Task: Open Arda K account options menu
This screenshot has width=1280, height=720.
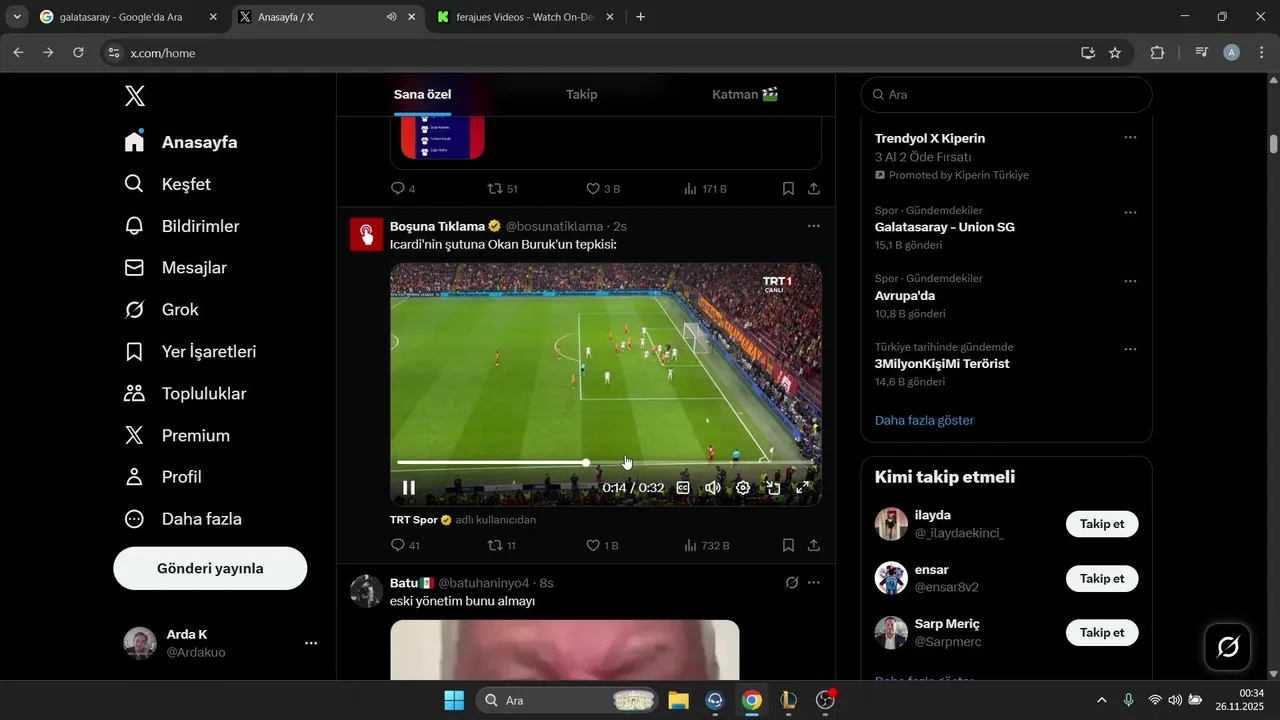Action: [311, 643]
